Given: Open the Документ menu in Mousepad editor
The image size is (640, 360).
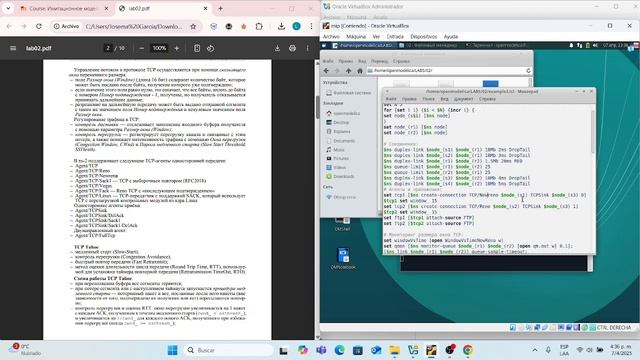Looking at the screenshot, I should coord(463,99).
